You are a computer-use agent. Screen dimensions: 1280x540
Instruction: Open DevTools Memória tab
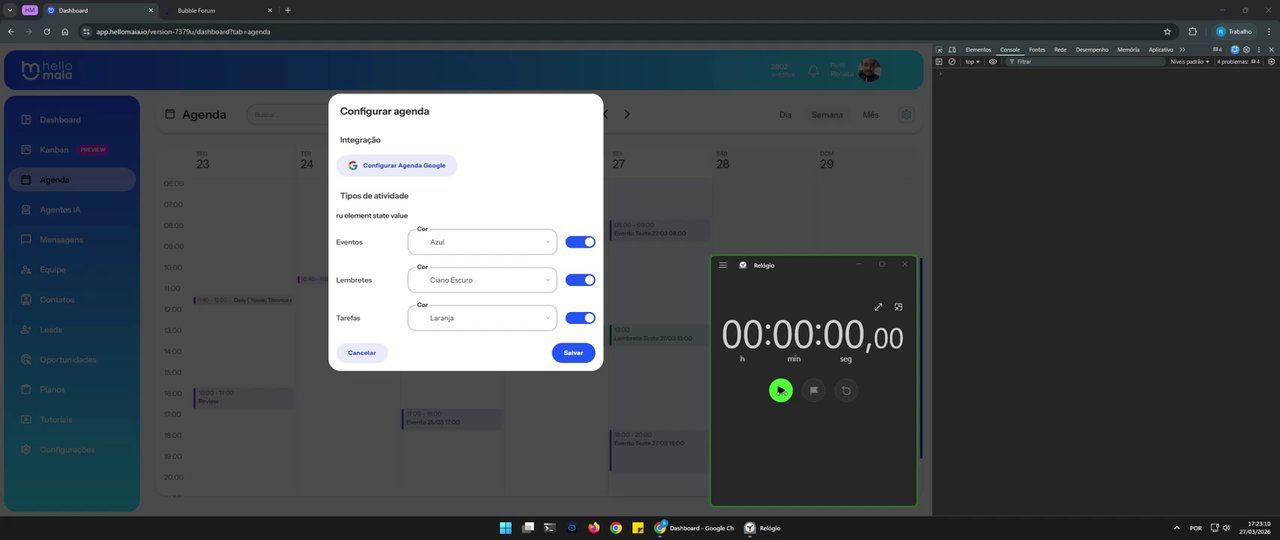(1128, 49)
